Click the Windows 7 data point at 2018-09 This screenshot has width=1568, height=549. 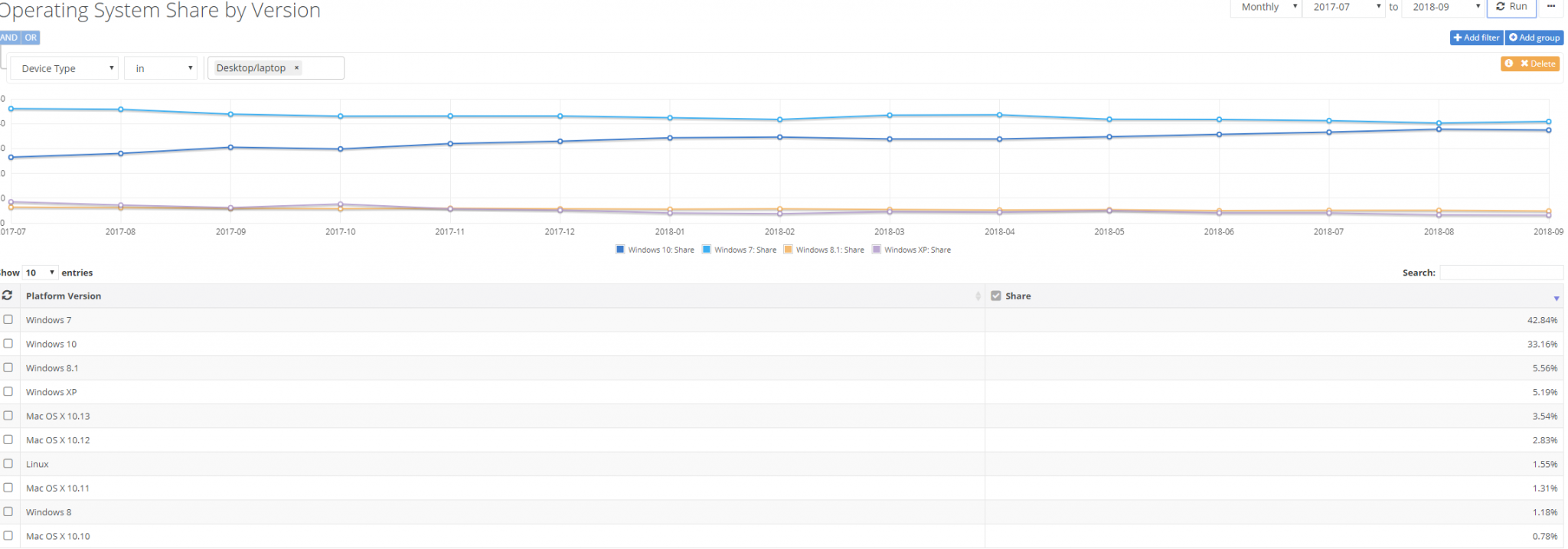tap(1549, 122)
